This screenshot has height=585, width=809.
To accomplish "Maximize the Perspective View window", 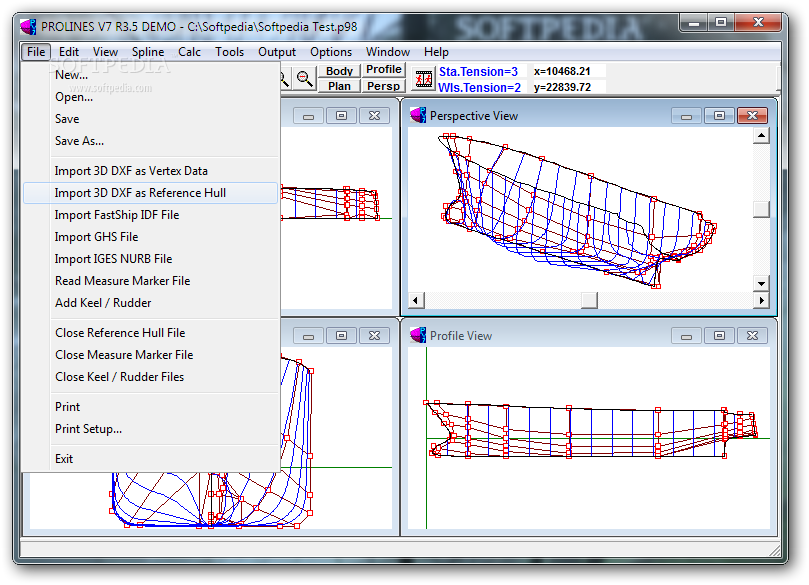I will 719,116.
